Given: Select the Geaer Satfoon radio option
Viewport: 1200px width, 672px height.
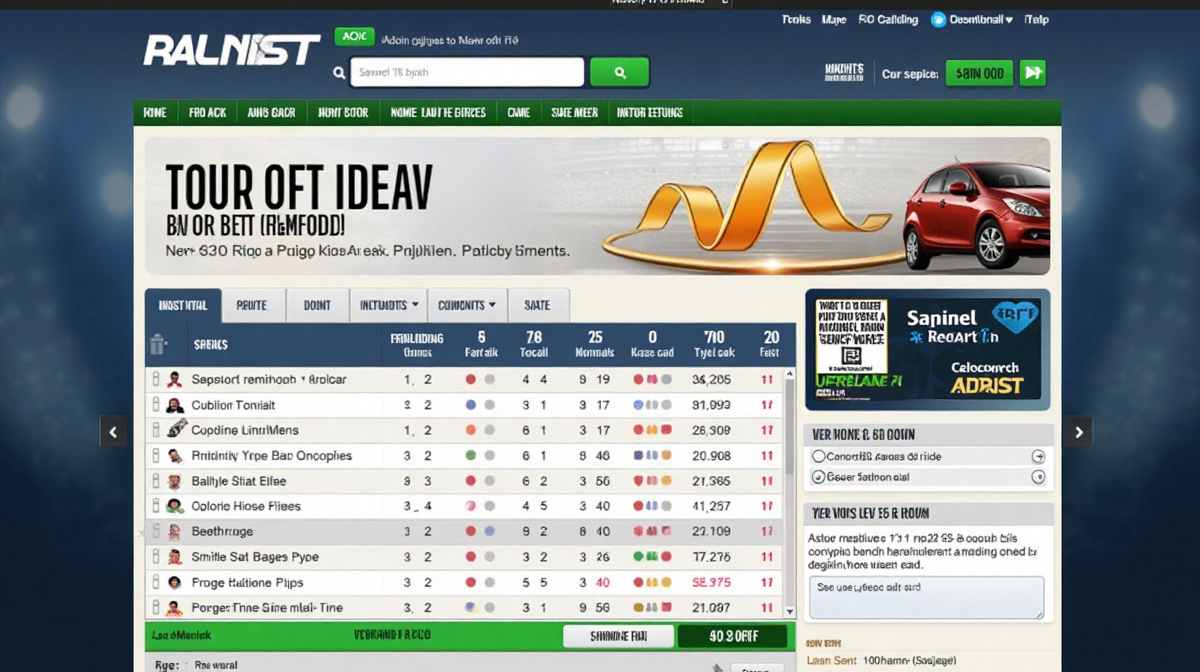Looking at the screenshot, I should (818, 477).
